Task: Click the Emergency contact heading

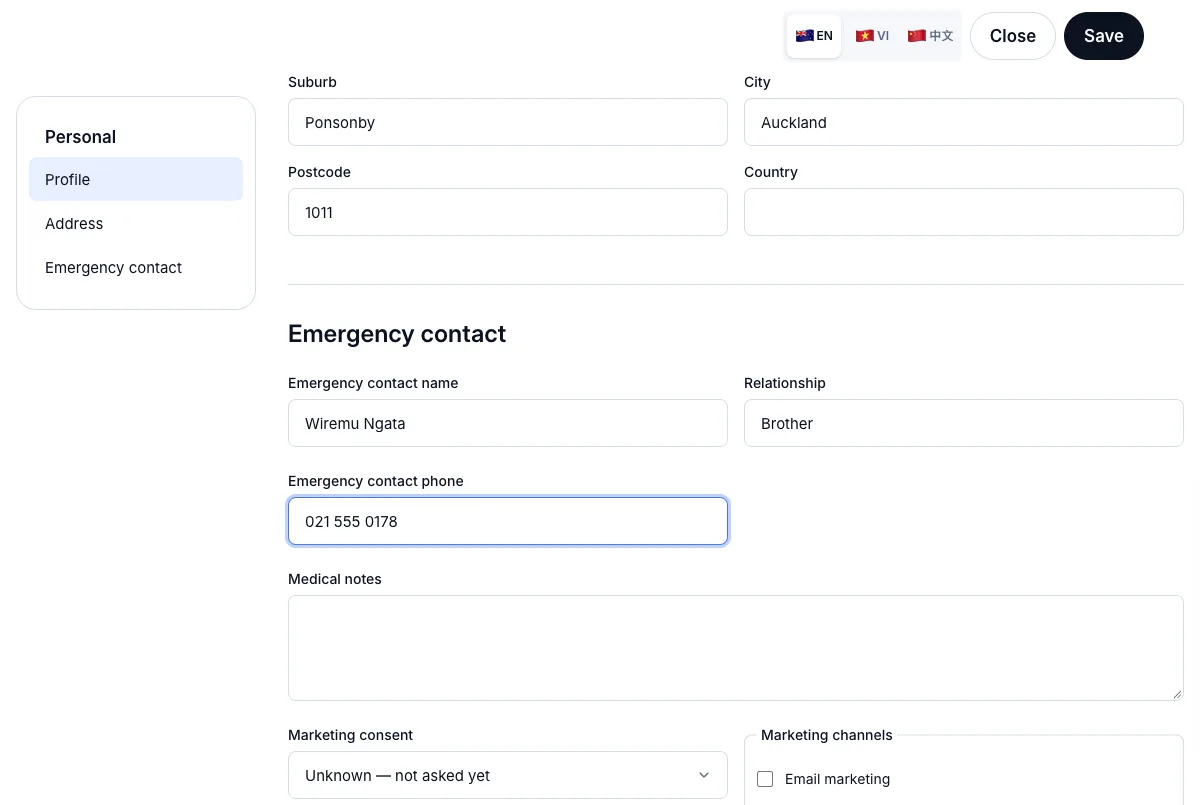Action: (x=397, y=333)
